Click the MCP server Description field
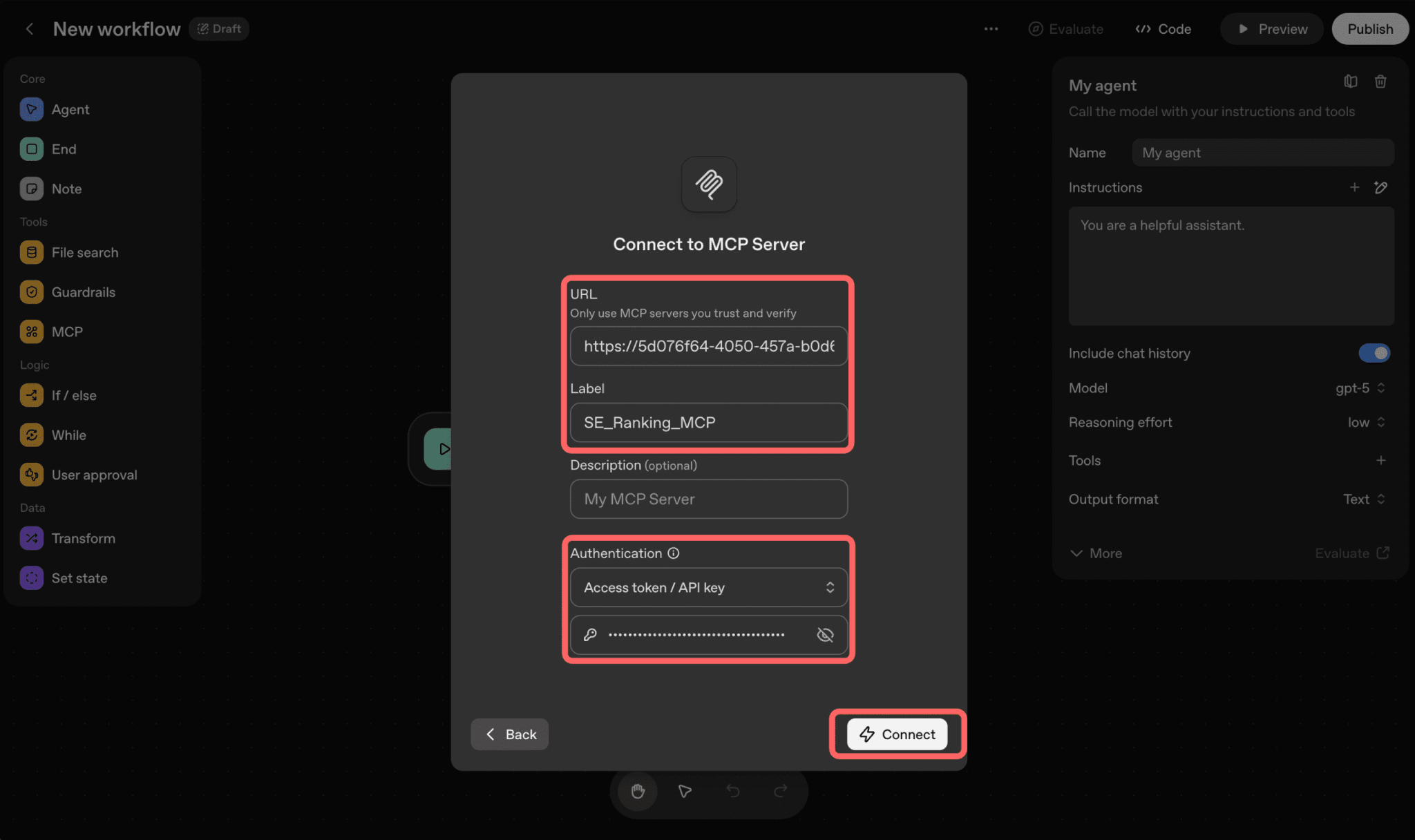The width and height of the screenshot is (1415, 840). click(708, 499)
